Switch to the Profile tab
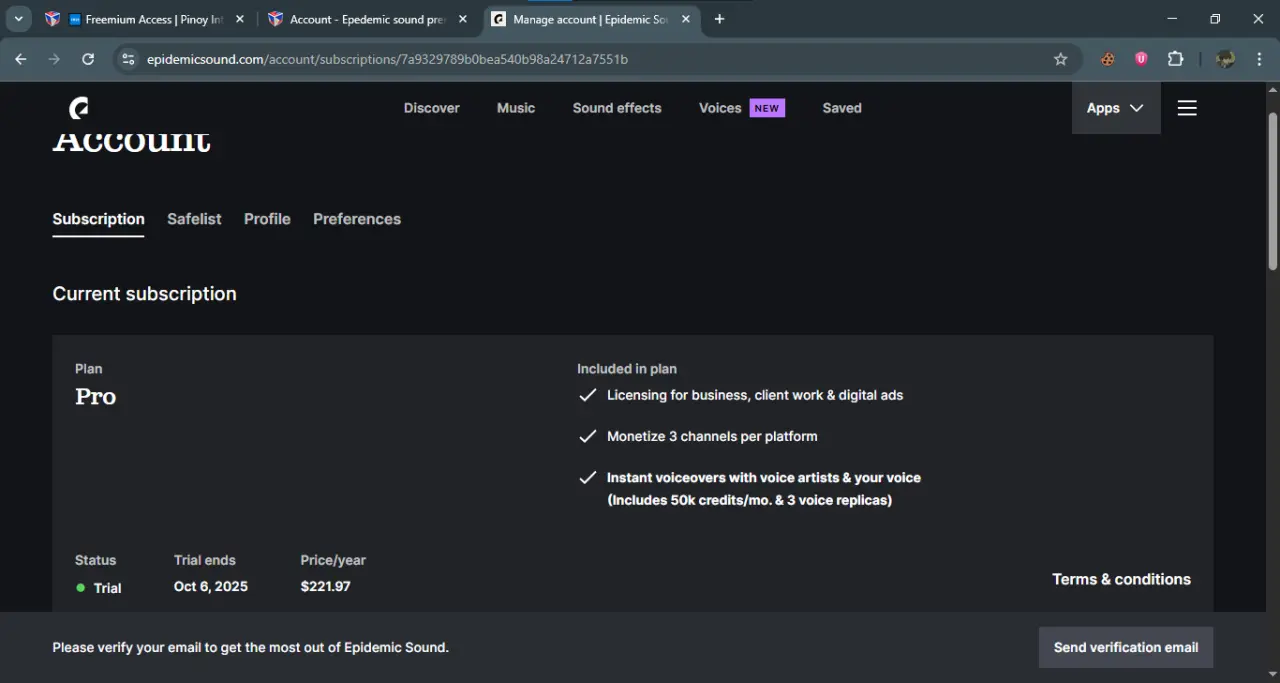Image resolution: width=1280 pixels, height=683 pixels. click(x=267, y=219)
